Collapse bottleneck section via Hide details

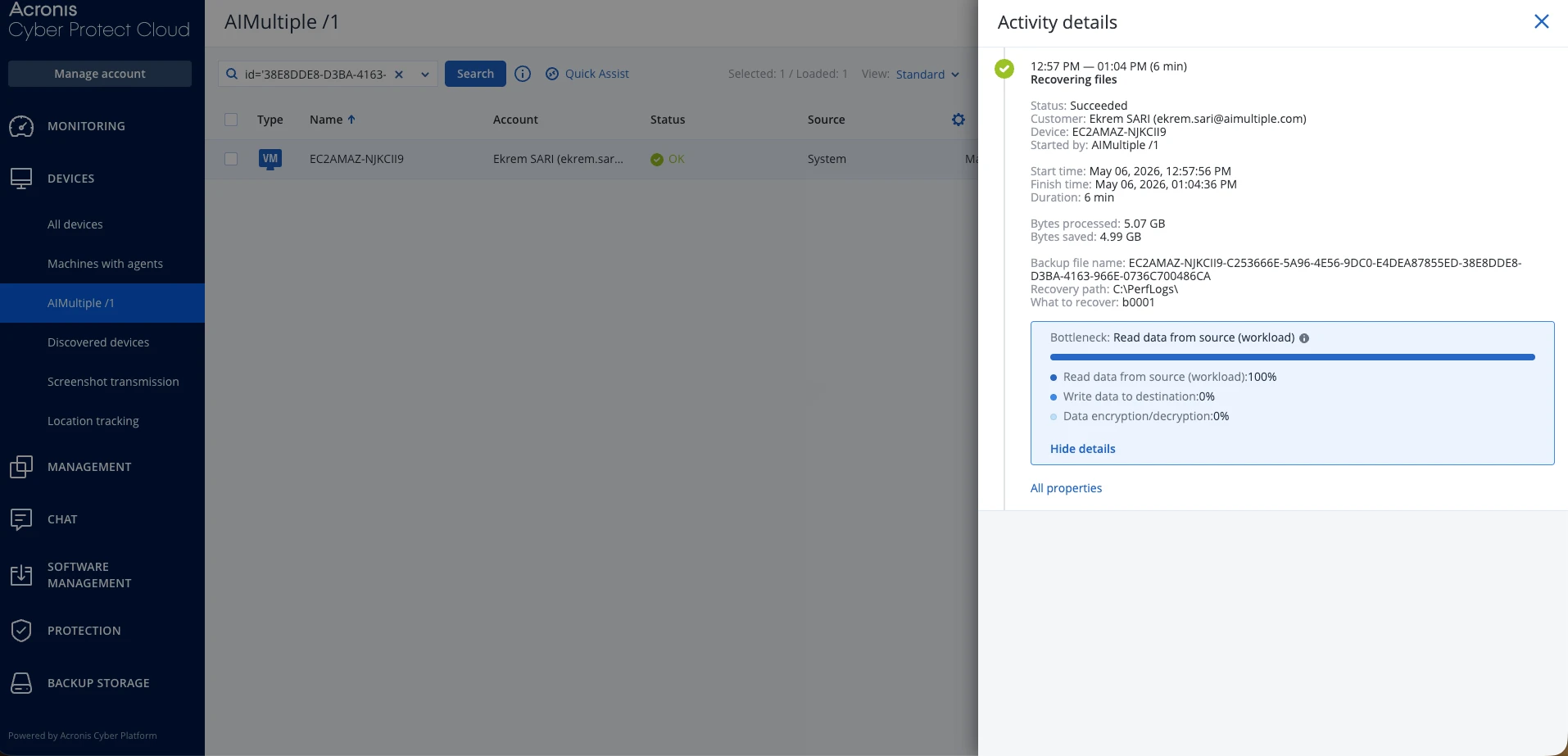[1083, 449]
